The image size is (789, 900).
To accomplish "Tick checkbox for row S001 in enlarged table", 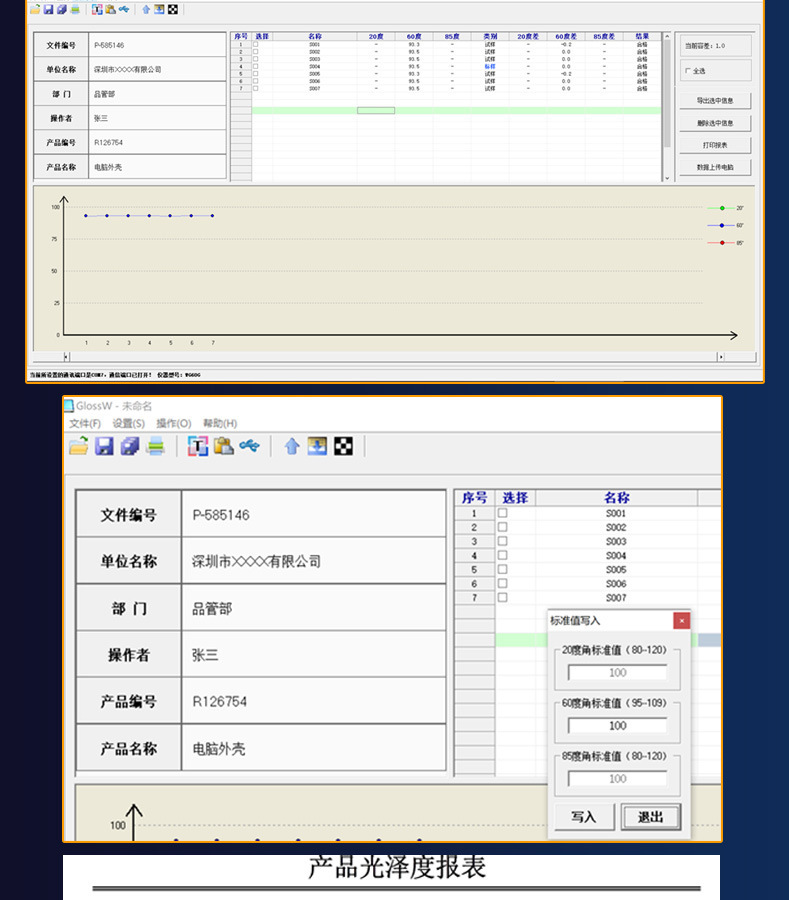I will click(x=503, y=513).
